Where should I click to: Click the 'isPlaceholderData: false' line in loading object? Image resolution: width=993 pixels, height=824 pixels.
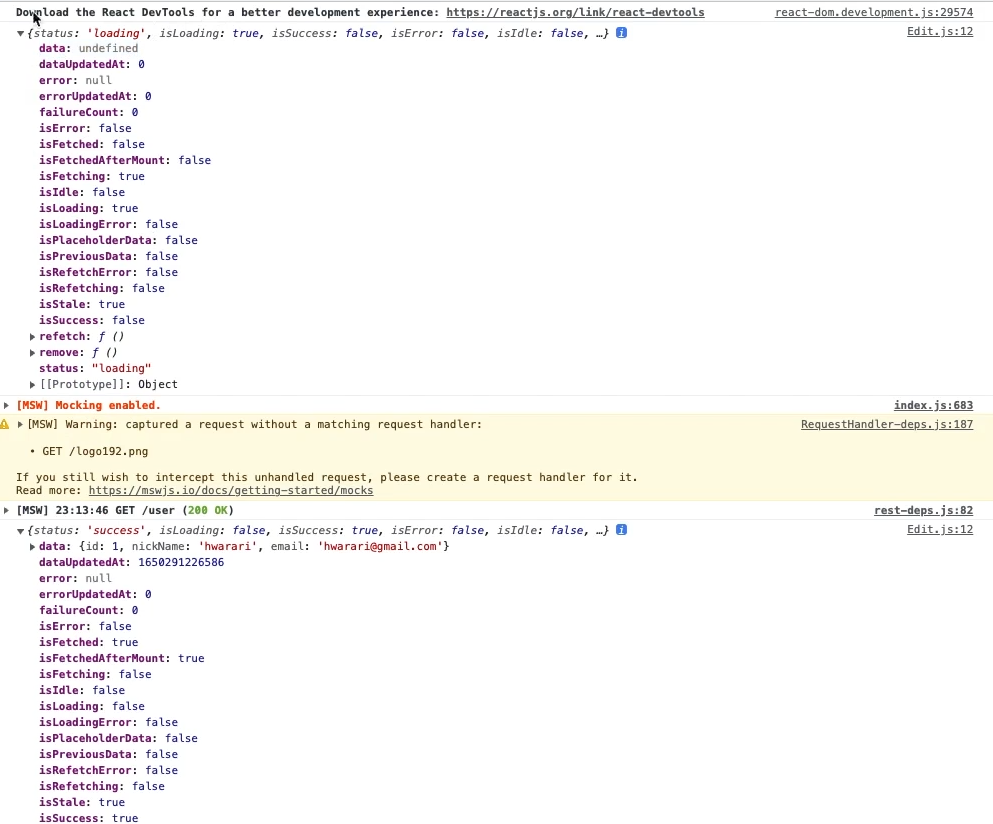point(118,240)
